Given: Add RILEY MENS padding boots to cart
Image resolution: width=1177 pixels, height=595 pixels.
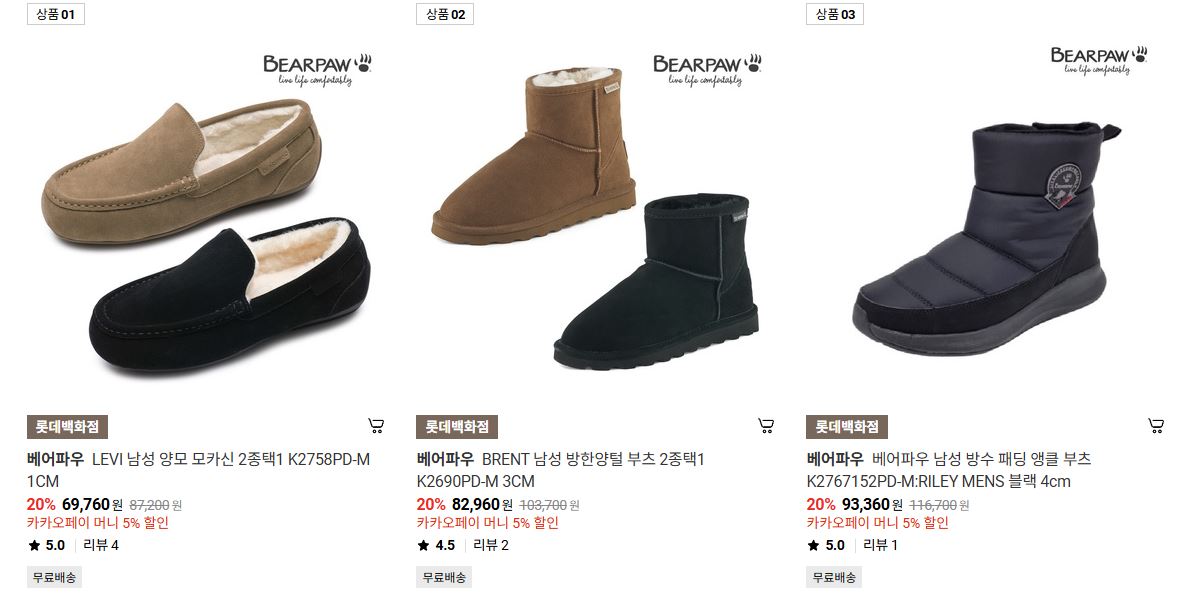Looking at the screenshot, I should coord(1156,426).
